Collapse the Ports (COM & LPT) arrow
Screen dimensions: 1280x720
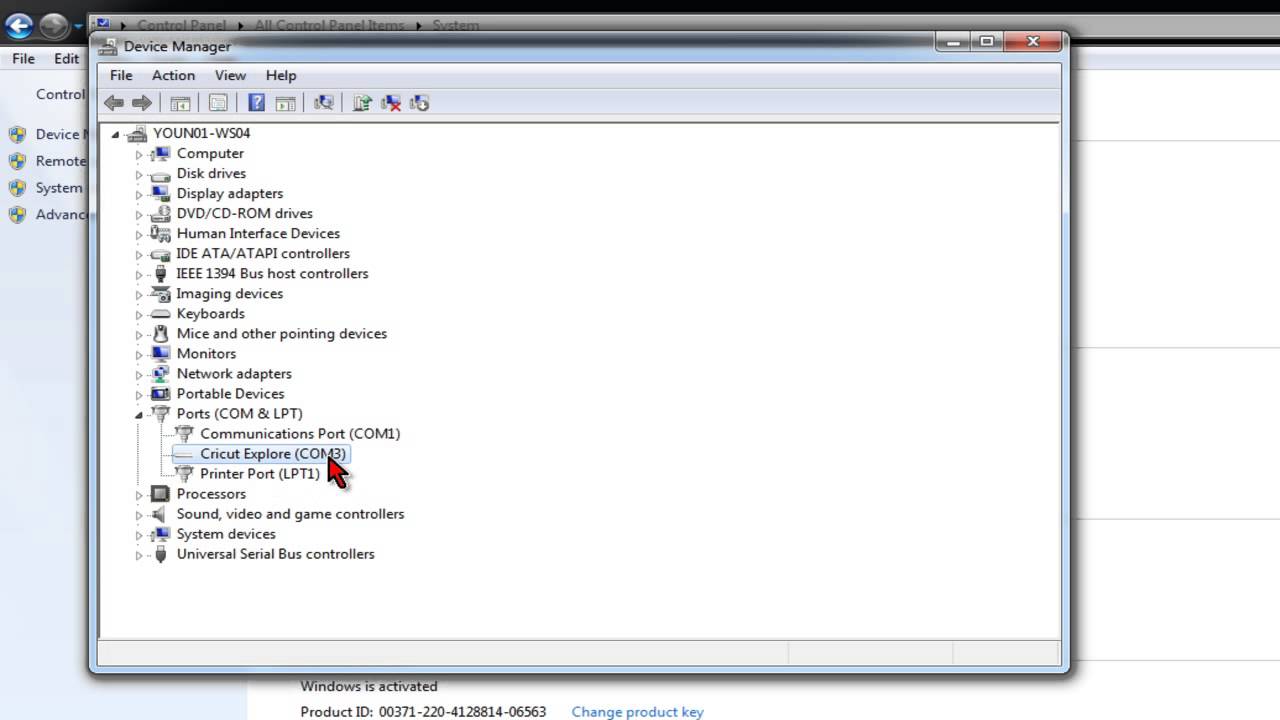140,414
